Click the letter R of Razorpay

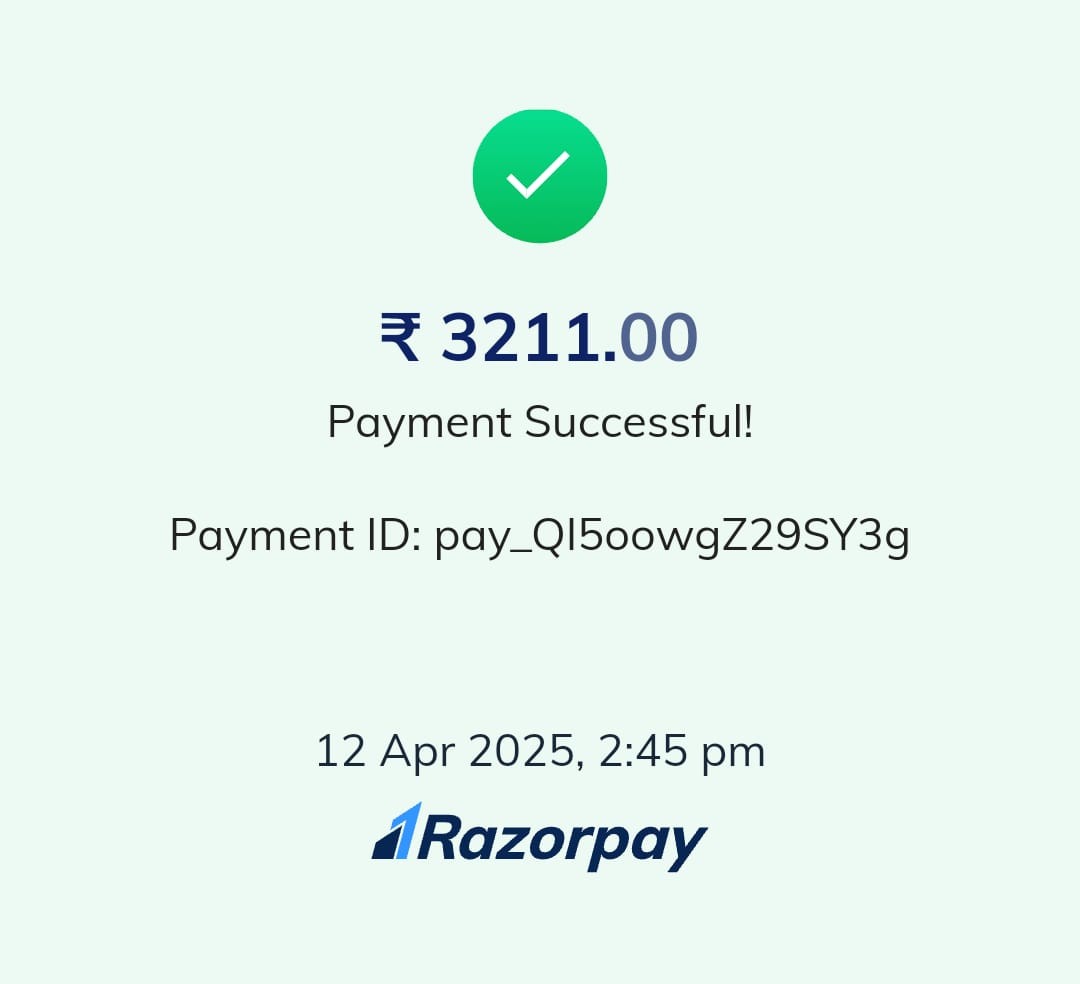click(439, 836)
